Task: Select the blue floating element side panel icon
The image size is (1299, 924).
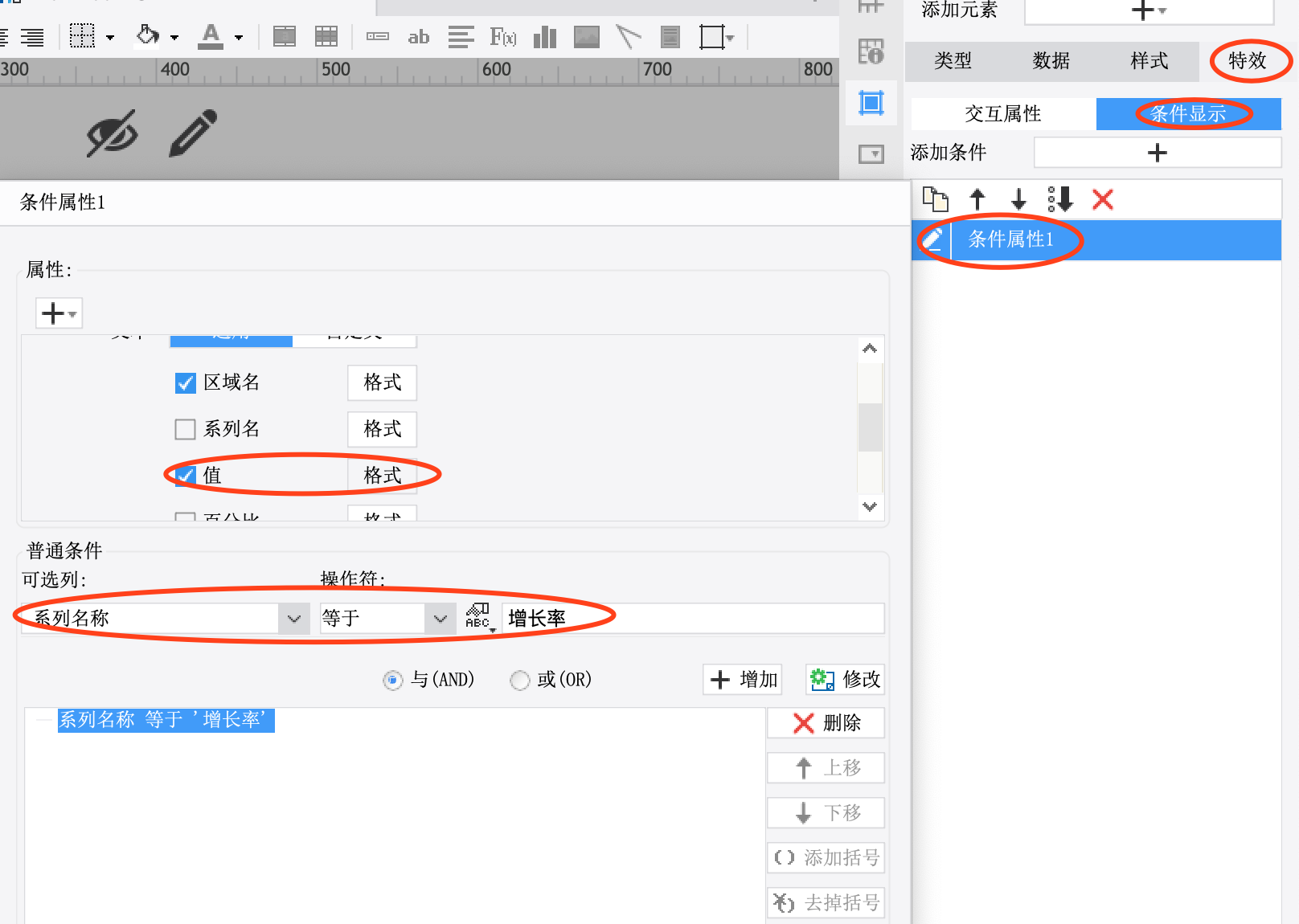Action: tap(871, 103)
